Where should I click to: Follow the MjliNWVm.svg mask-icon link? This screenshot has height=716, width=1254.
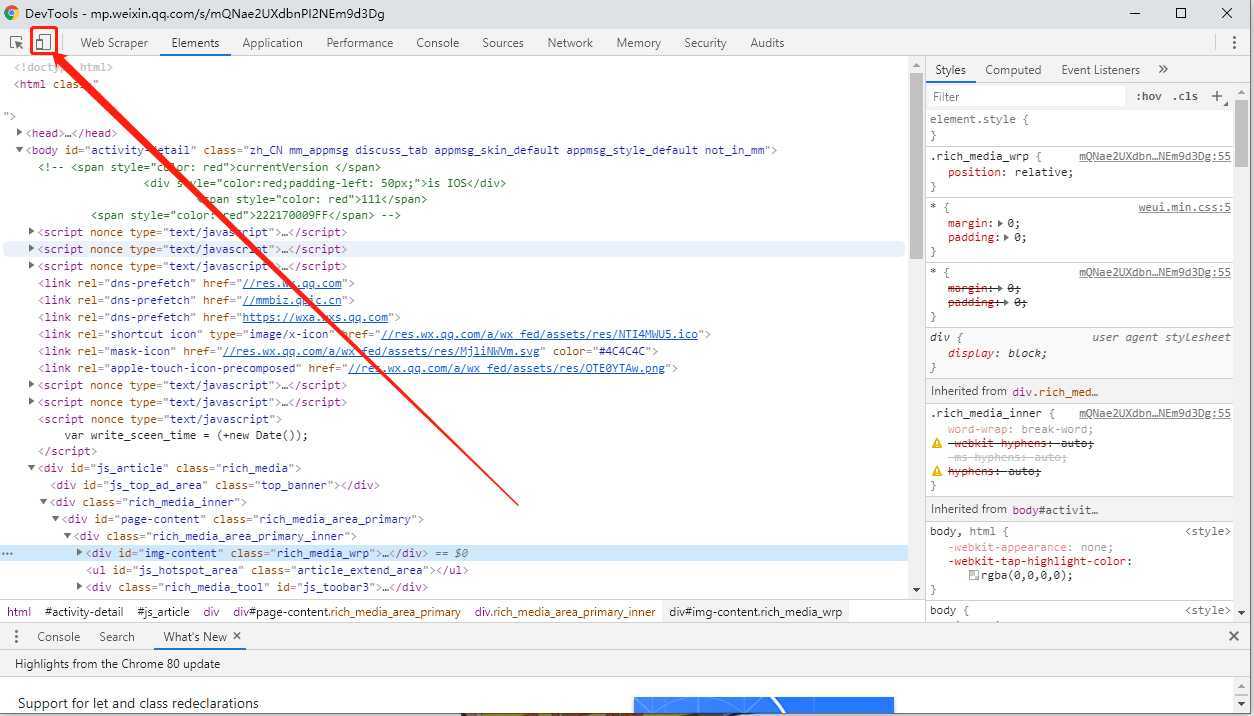381,351
